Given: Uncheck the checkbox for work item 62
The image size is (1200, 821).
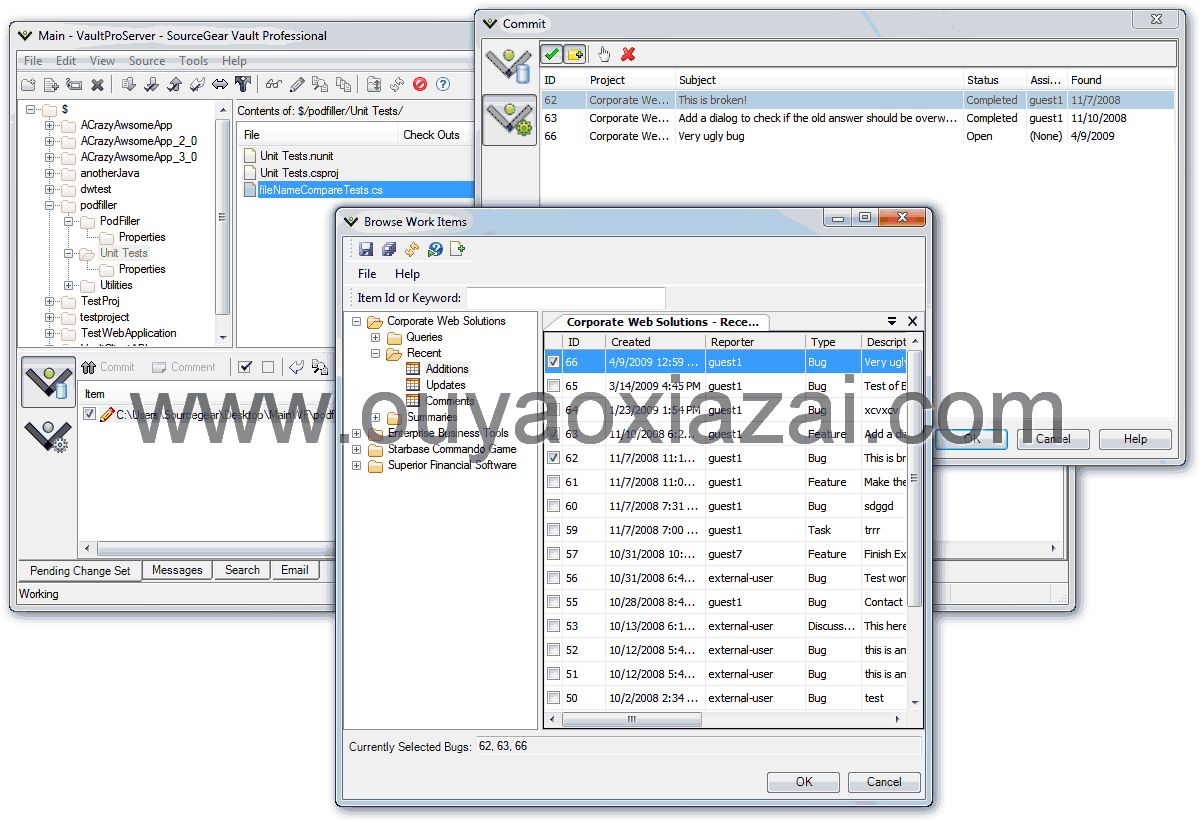Looking at the screenshot, I should pos(554,458).
